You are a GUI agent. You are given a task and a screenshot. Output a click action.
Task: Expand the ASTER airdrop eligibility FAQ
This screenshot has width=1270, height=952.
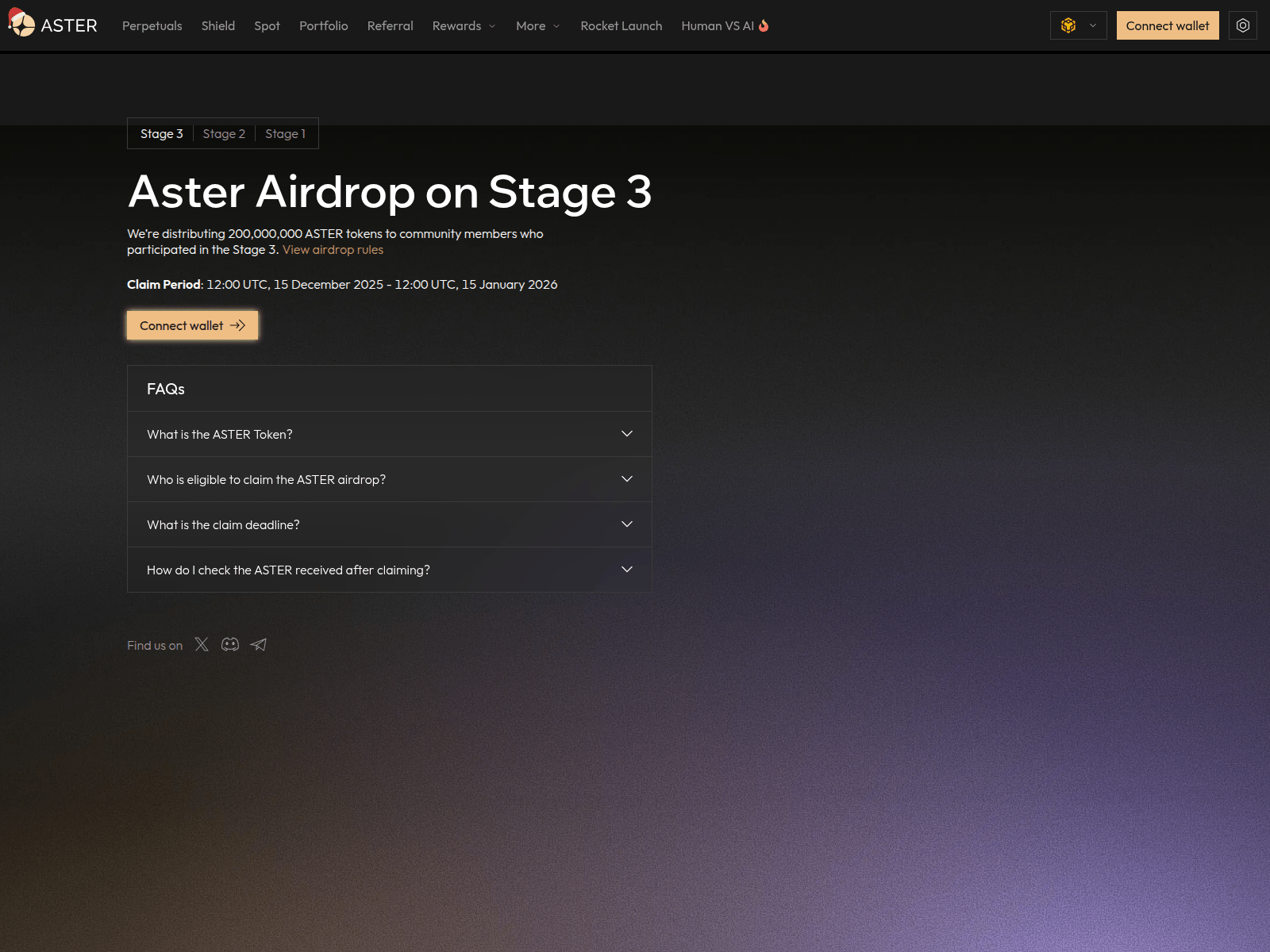[389, 479]
